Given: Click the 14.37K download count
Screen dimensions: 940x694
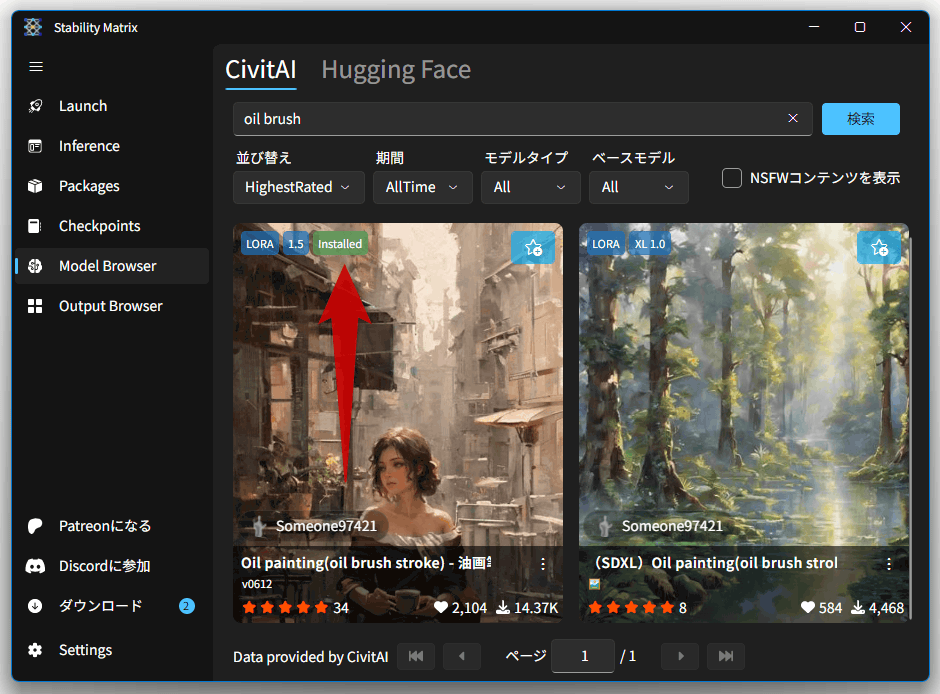Looking at the screenshot, I should pyautogui.click(x=528, y=608).
